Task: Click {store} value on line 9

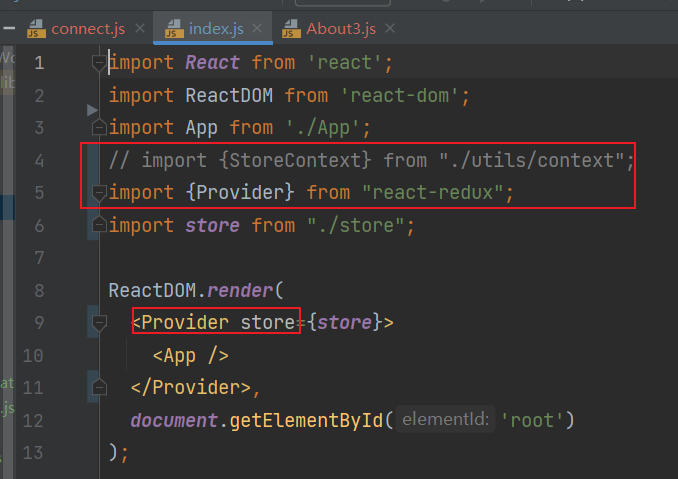Action: click(345, 323)
